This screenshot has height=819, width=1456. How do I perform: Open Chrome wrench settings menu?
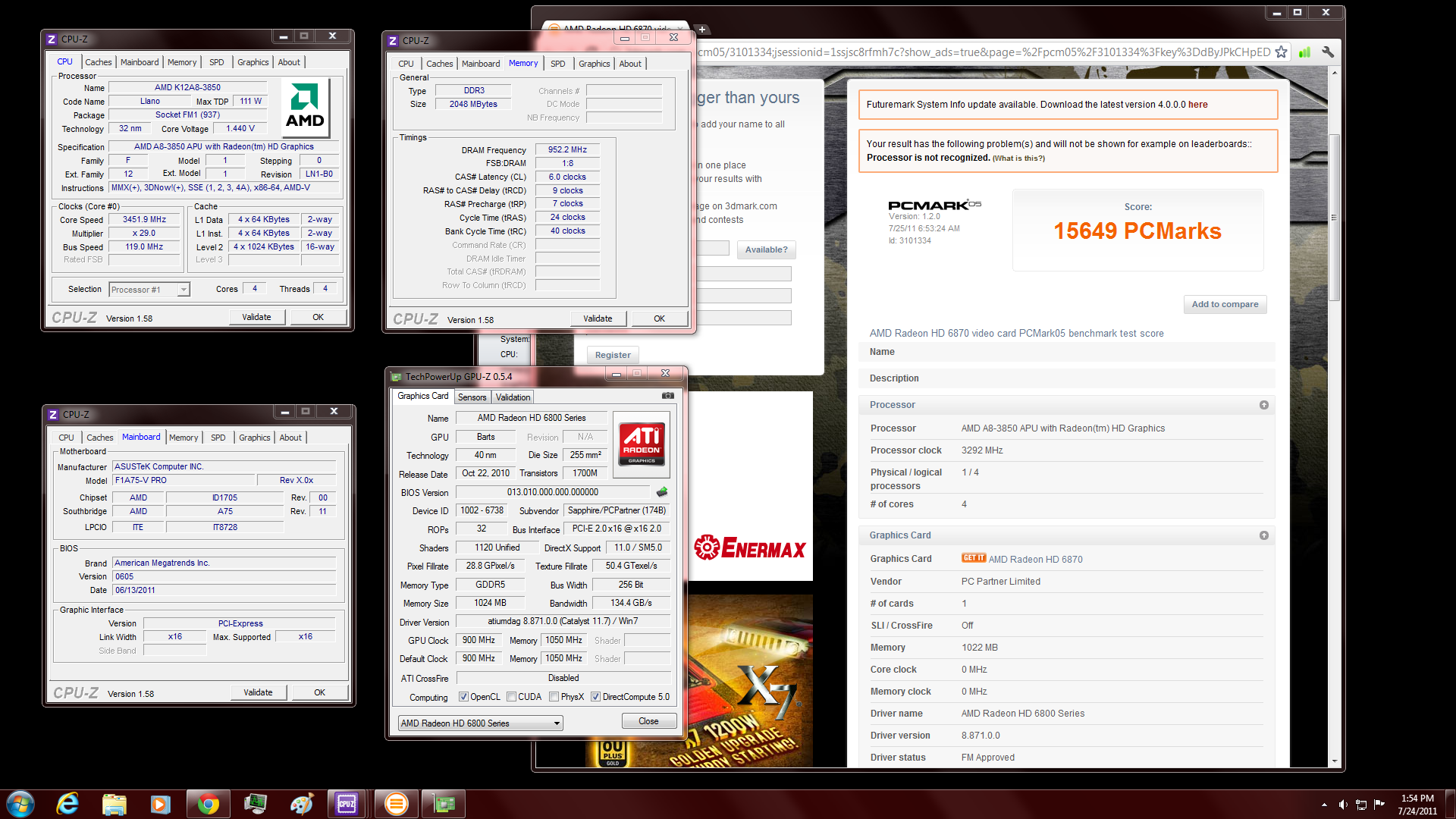pos(1328,52)
